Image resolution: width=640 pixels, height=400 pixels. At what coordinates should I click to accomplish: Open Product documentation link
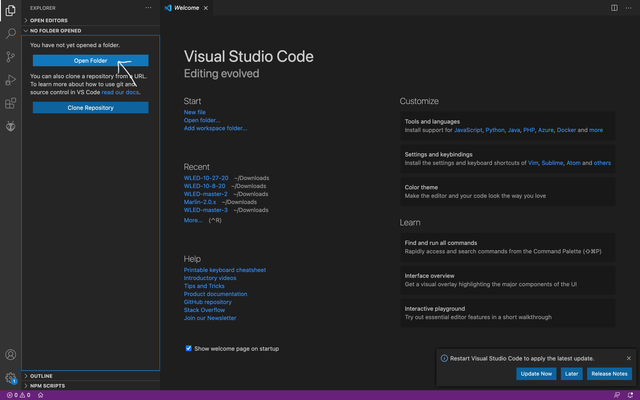(216, 294)
